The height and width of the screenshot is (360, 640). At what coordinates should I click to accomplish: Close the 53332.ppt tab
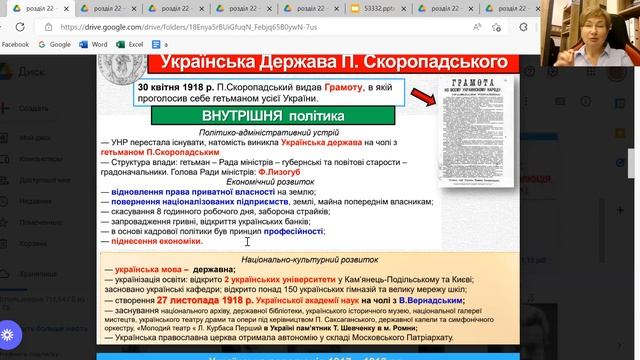coord(404,9)
